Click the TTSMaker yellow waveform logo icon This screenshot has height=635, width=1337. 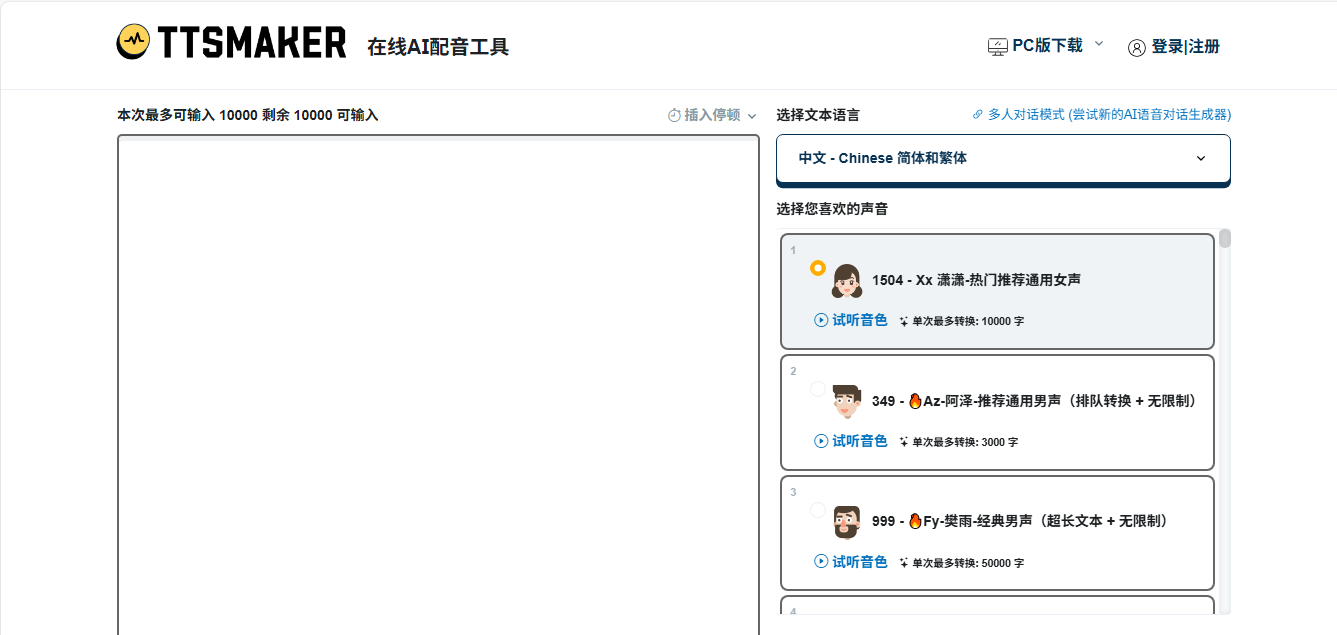(133, 42)
